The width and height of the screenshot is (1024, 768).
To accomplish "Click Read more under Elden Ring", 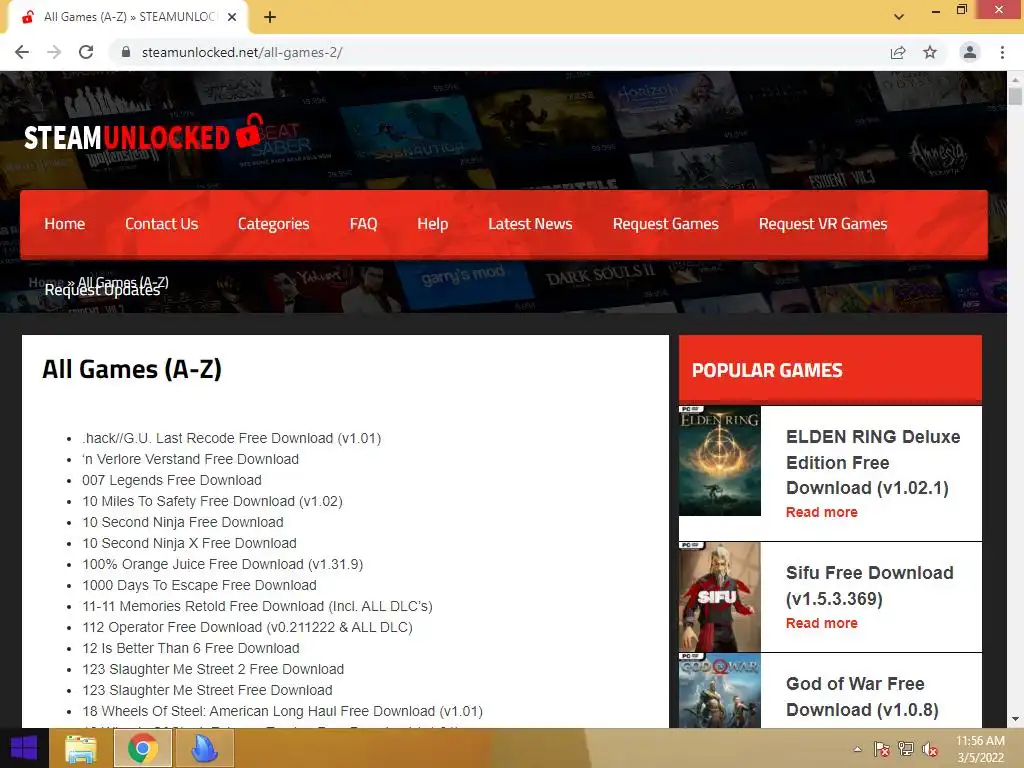I will [822, 512].
